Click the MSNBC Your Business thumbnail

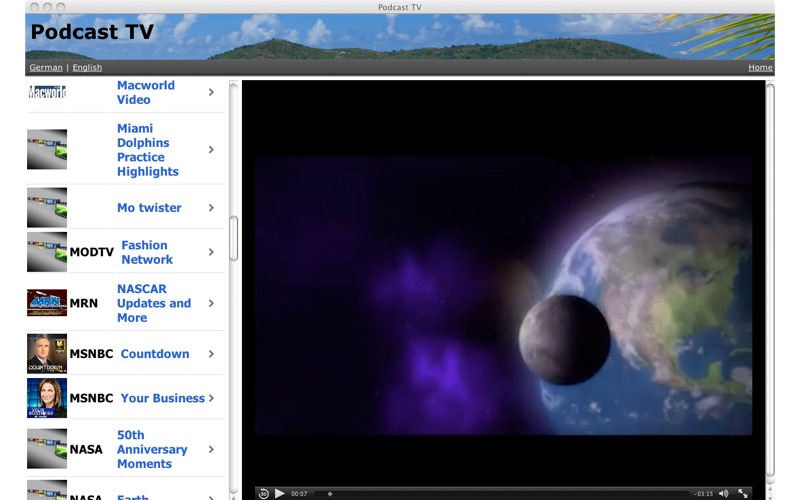pos(47,398)
